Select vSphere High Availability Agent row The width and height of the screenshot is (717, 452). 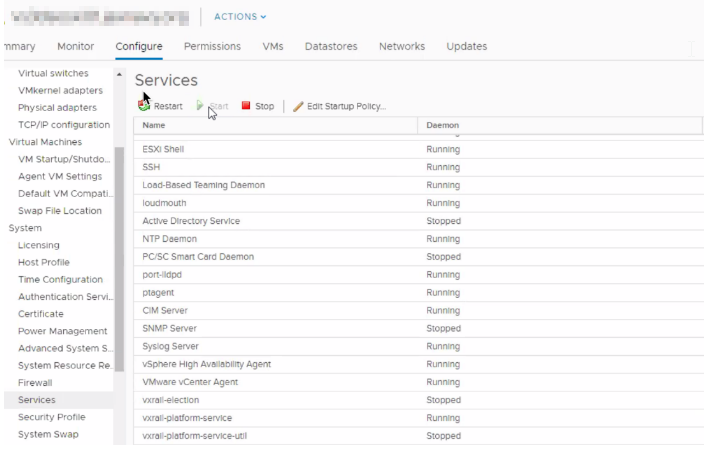[418, 364]
